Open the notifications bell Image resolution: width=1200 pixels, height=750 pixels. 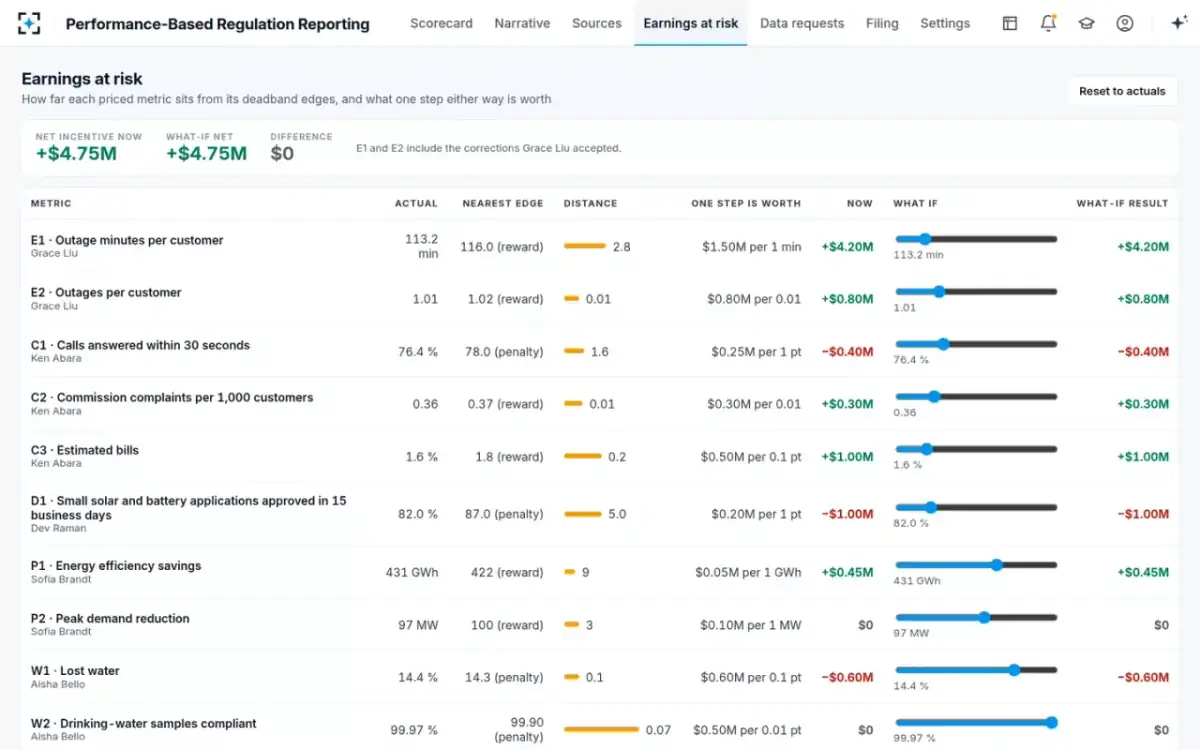[x=1048, y=23]
